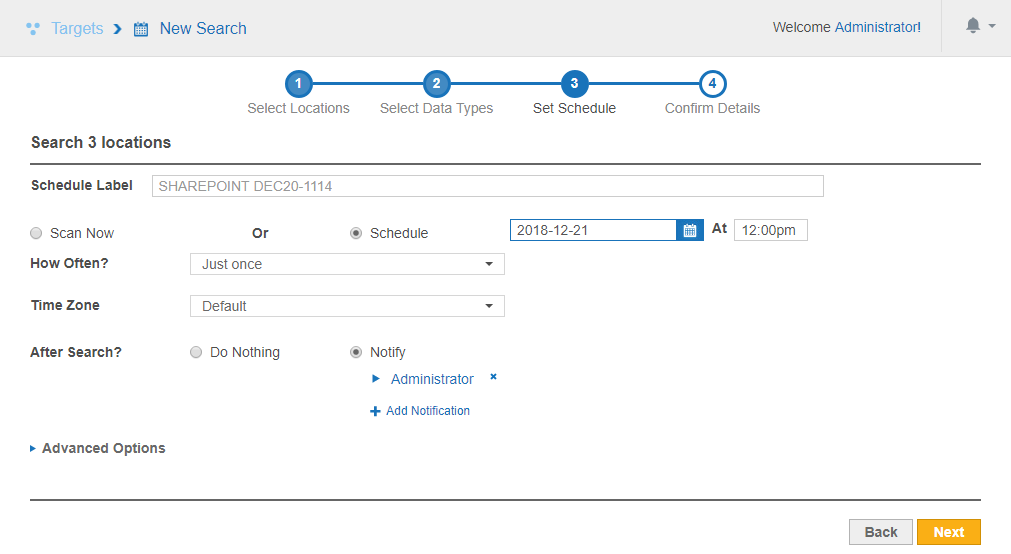Click the Next button
Image resolution: width=1011 pixels, height=554 pixels.
948,532
